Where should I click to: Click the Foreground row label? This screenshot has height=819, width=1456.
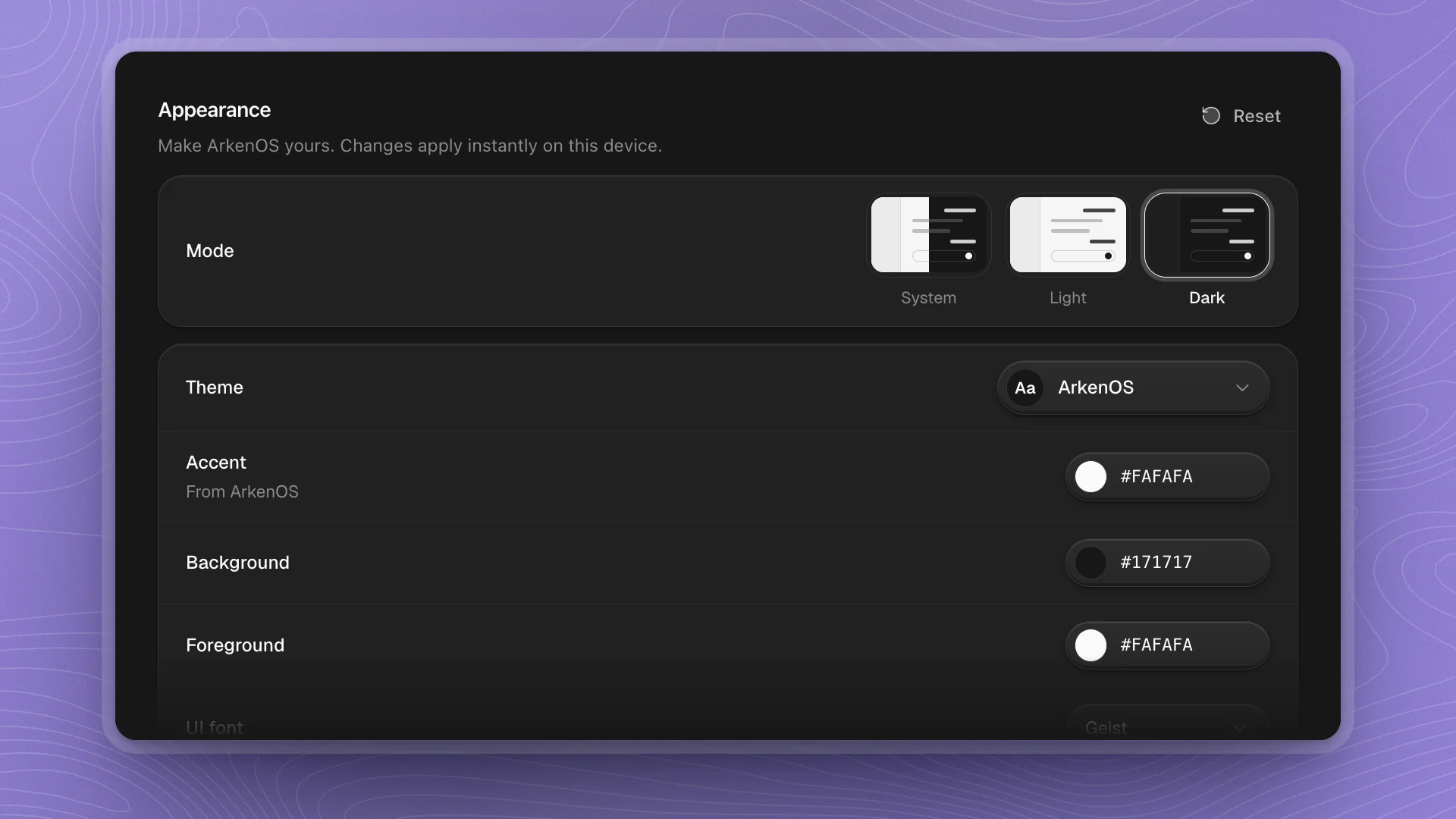235,645
